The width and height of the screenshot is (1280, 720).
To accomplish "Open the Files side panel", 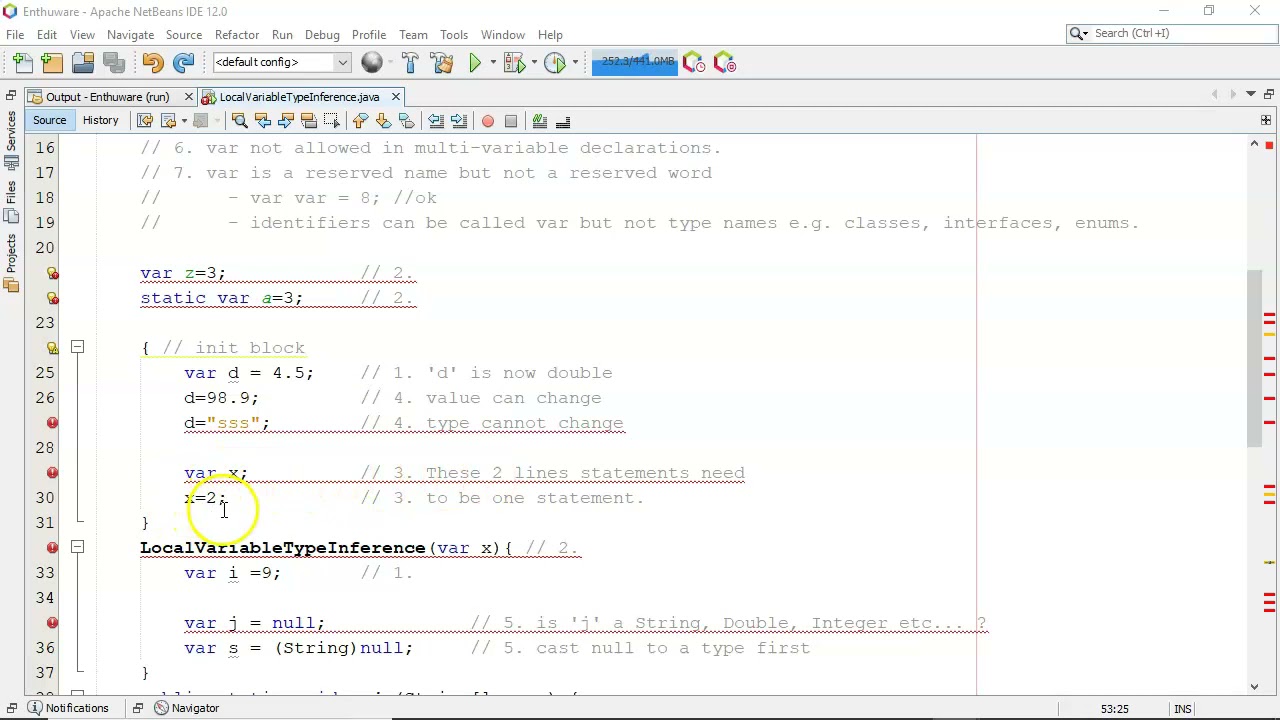I will tap(11, 203).
